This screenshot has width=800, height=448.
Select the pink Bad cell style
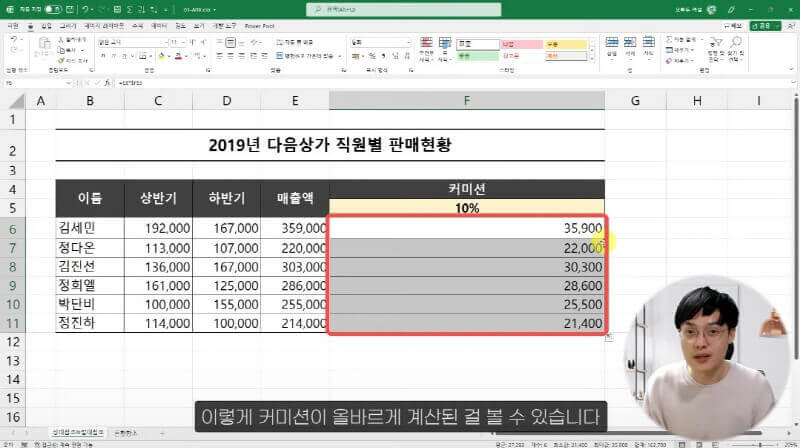[521, 44]
